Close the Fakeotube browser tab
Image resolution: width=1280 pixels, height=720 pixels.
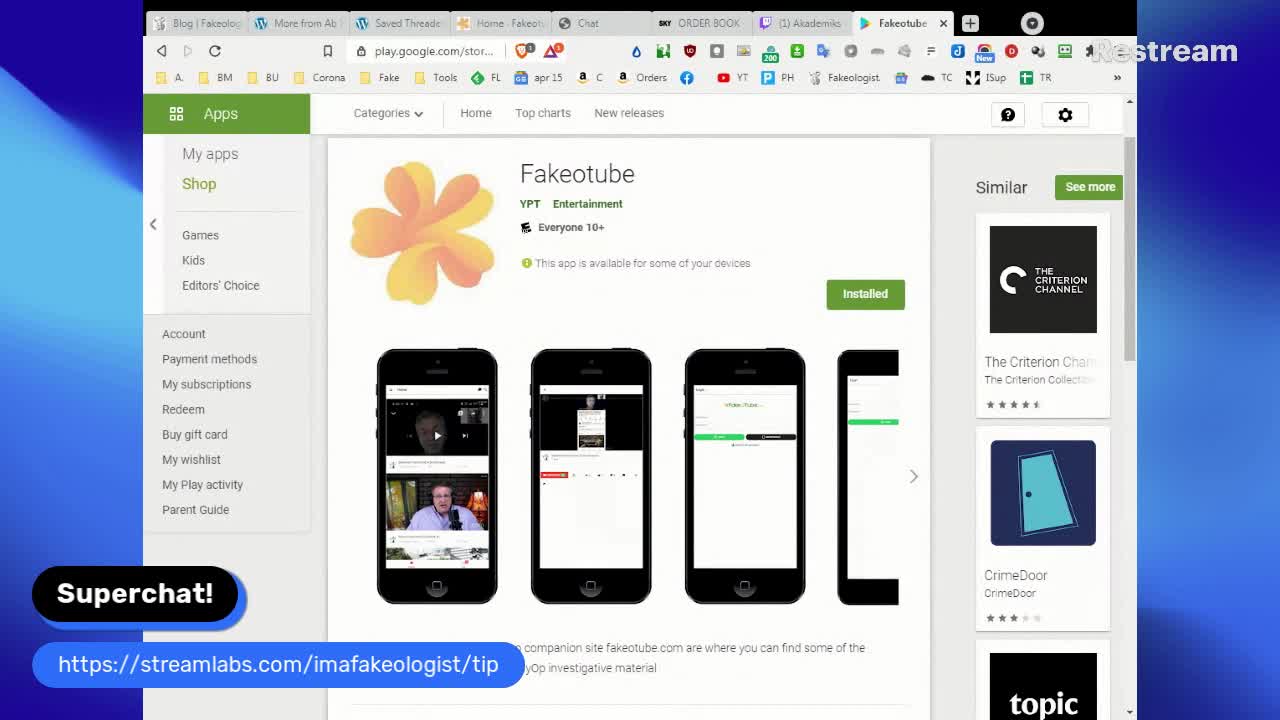tap(943, 23)
